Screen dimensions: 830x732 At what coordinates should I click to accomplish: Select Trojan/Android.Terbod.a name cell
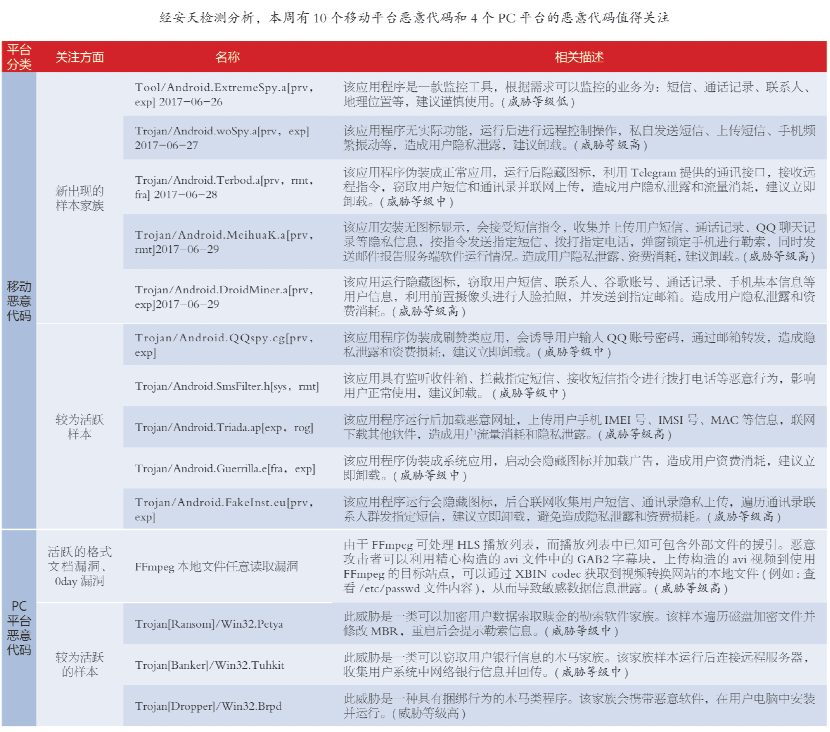coord(228,187)
